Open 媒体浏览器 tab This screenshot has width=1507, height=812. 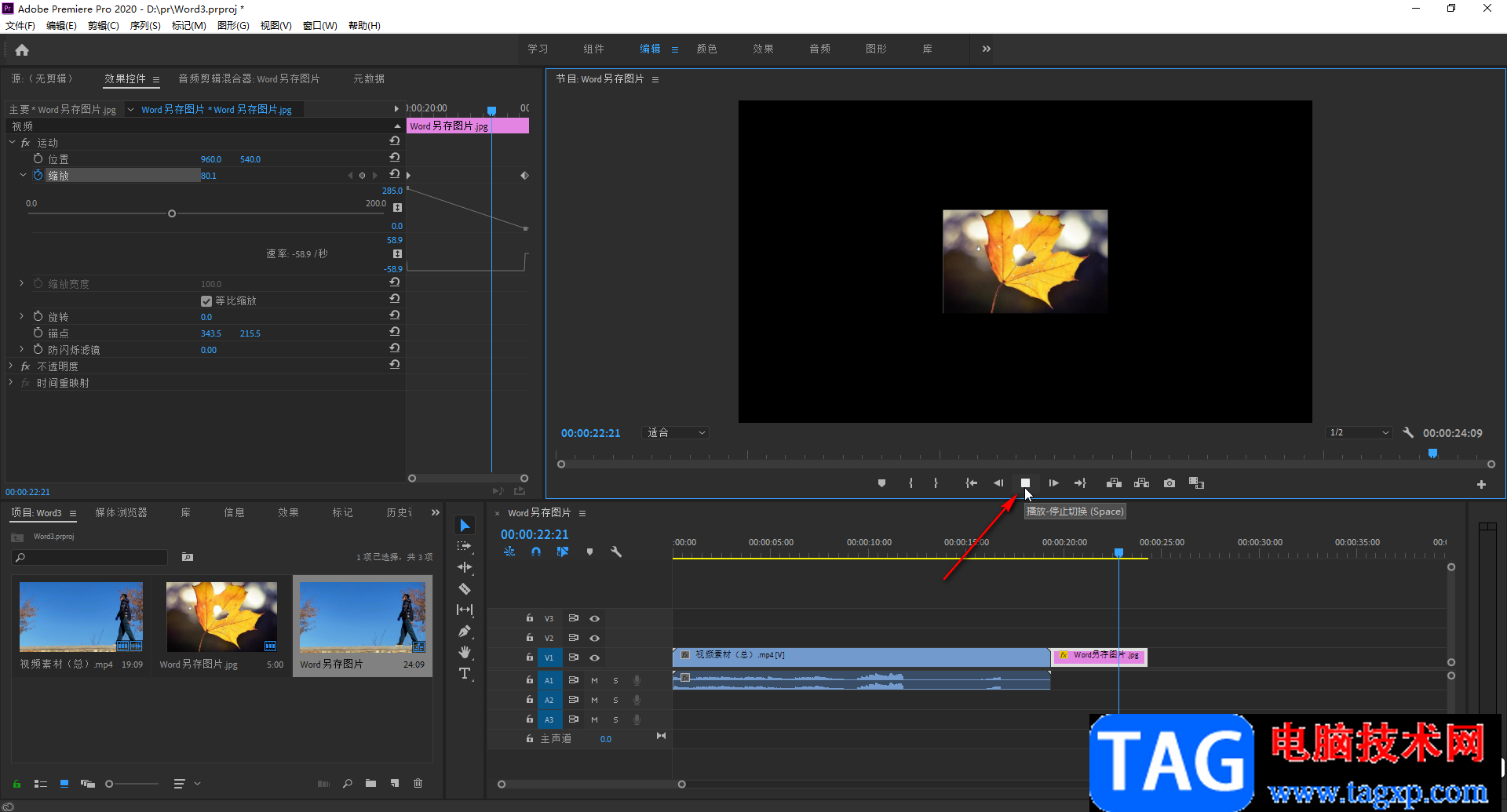(x=121, y=512)
